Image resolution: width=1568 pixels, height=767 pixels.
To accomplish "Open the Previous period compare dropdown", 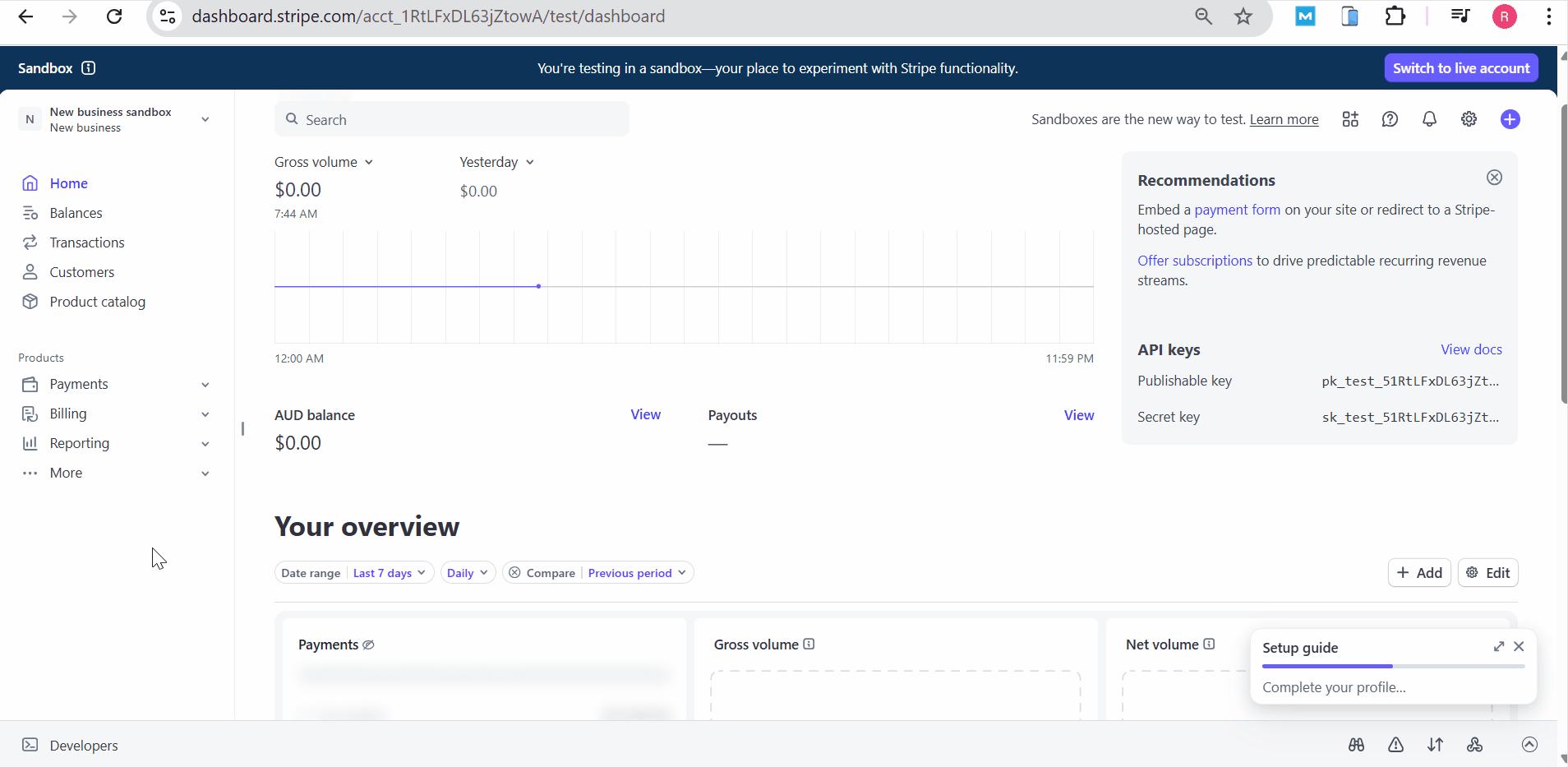I will (637, 573).
